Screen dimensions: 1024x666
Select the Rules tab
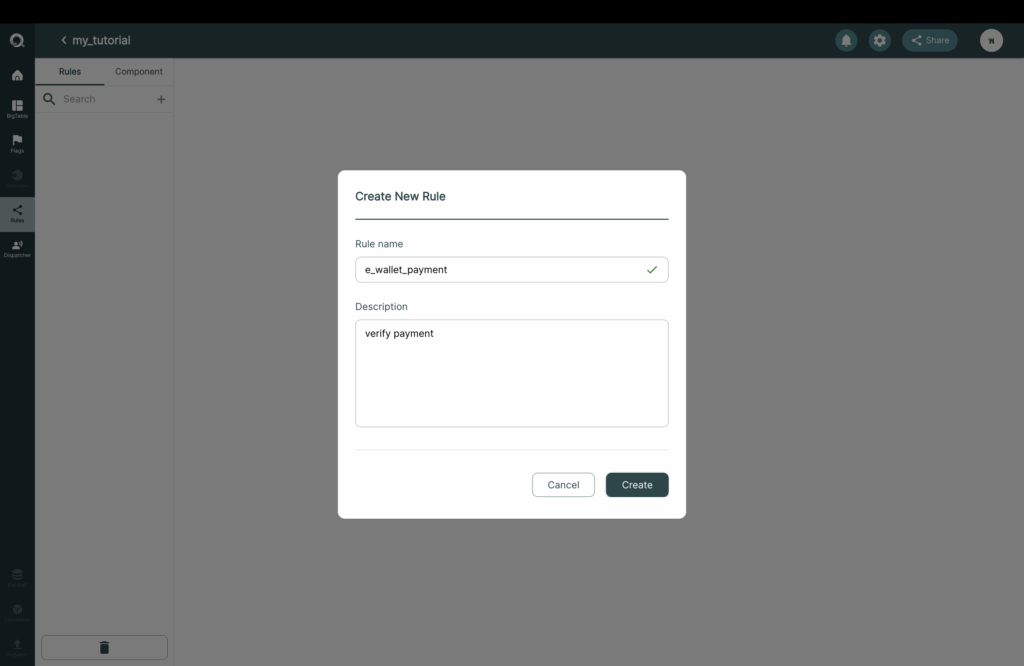(x=70, y=72)
